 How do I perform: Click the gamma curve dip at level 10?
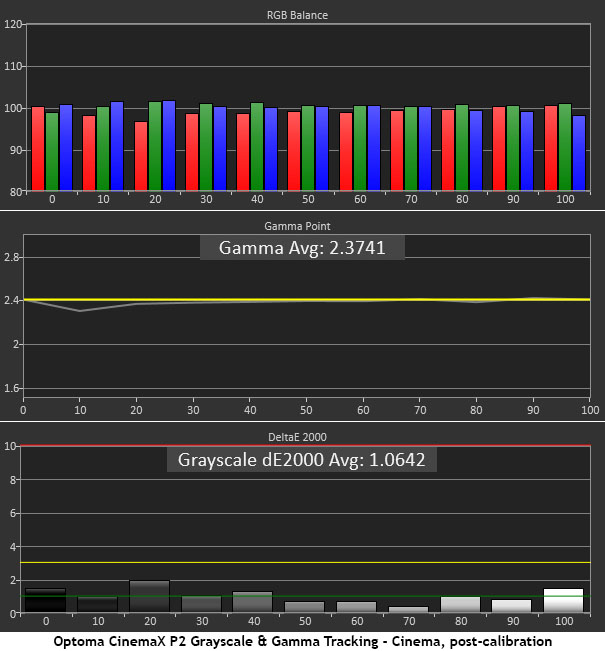[x=80, y=311]
